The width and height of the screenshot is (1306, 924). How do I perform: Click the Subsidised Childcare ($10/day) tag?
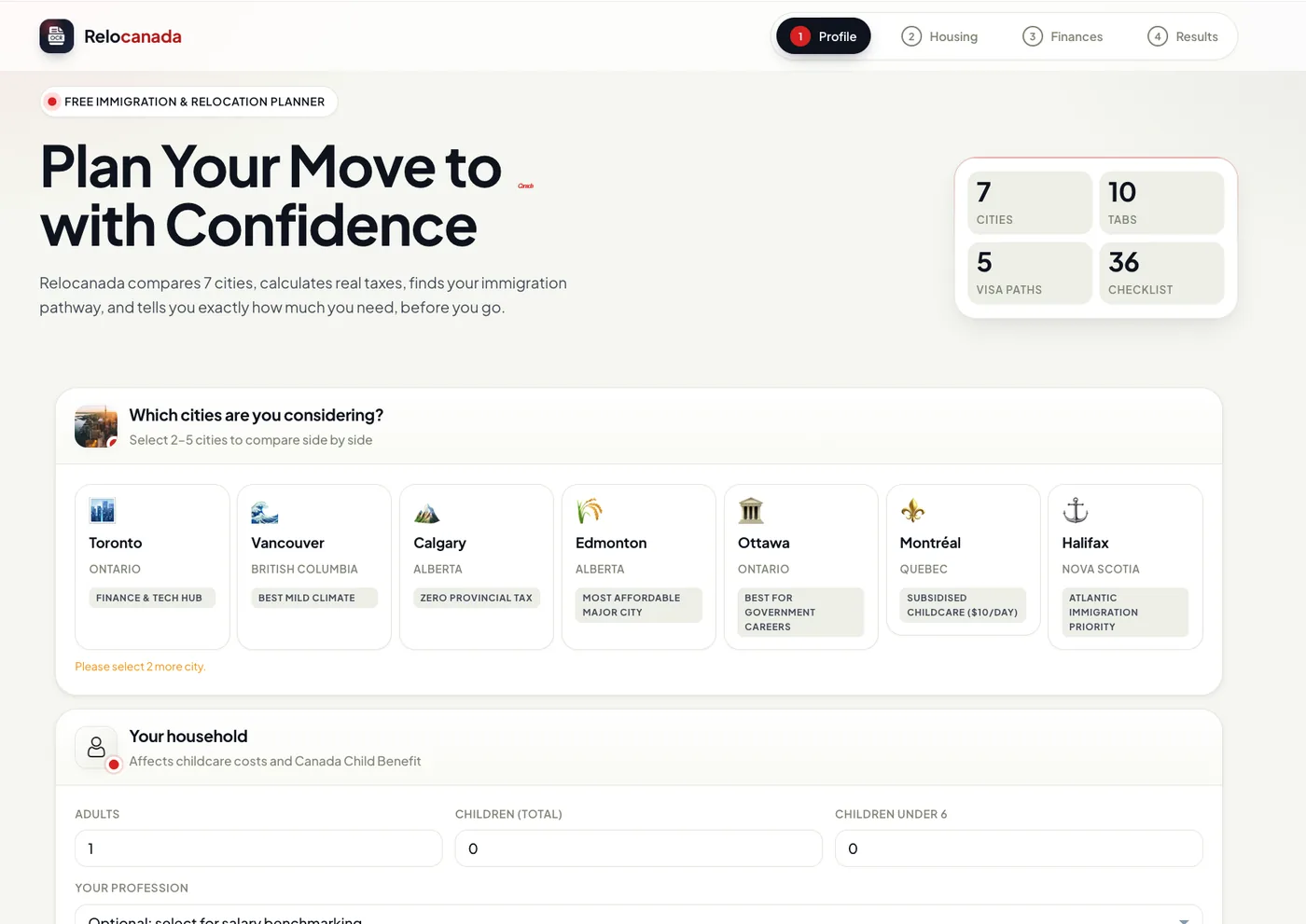[963, 605]
